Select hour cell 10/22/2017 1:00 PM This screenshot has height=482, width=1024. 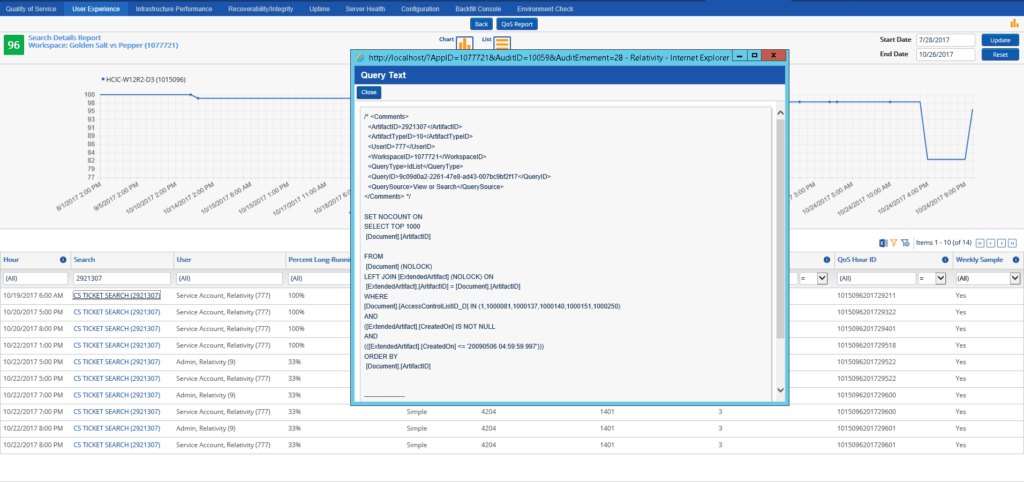click(x=33, y=345)
